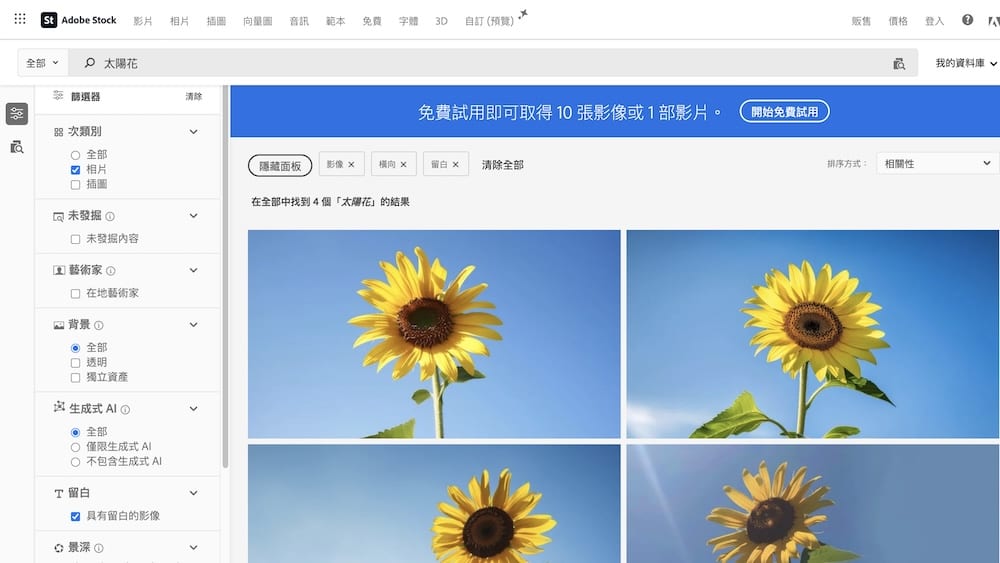1000x563 pixels.
Task: Click info icon next to 景深
Action: click(99, 548)
